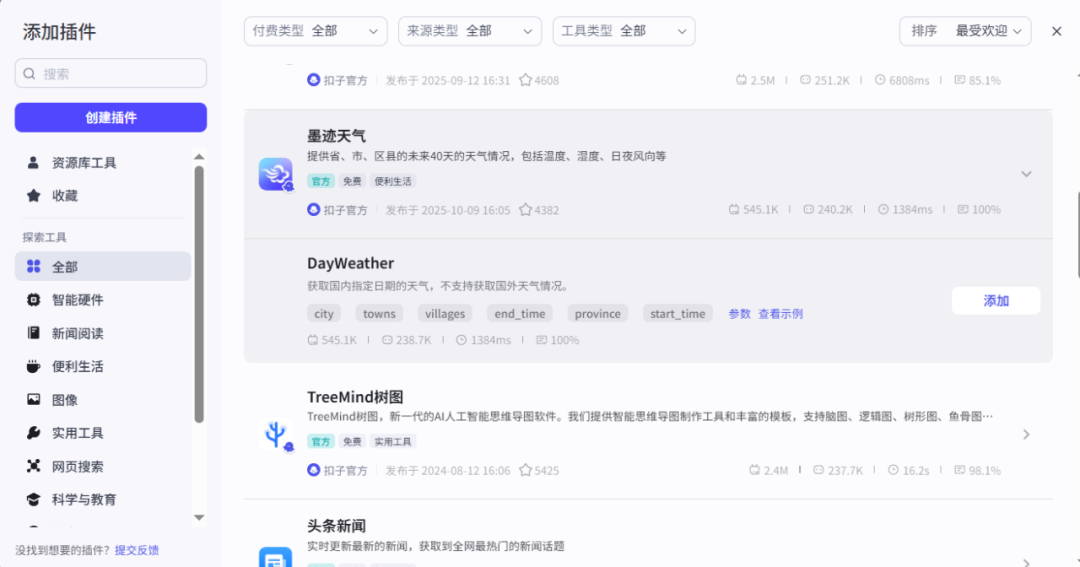Select the 科学与教育 category

[103, 499]
